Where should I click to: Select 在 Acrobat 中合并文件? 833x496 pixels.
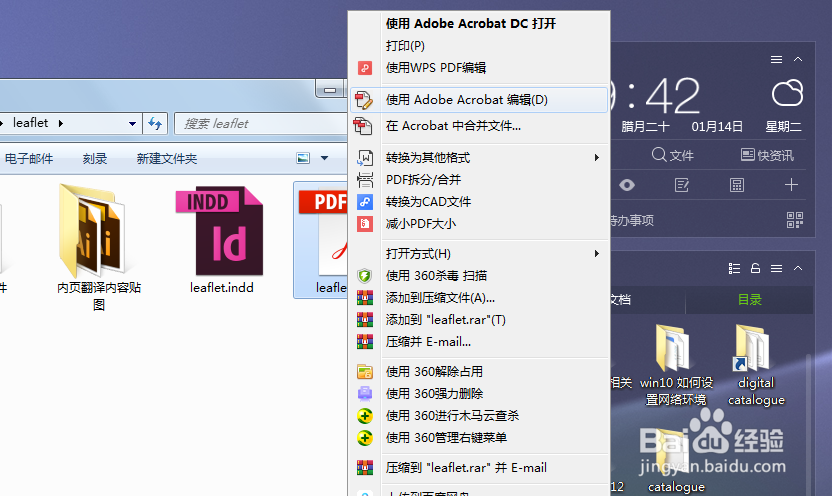click(x=453, y=126)
